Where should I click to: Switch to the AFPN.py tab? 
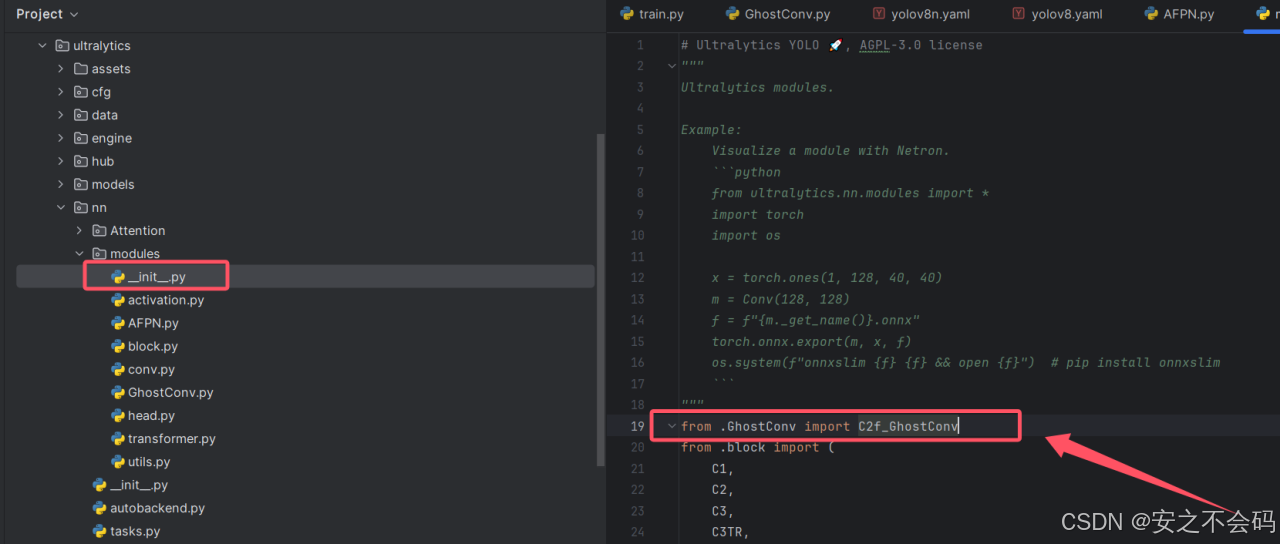coord(1178,14)
